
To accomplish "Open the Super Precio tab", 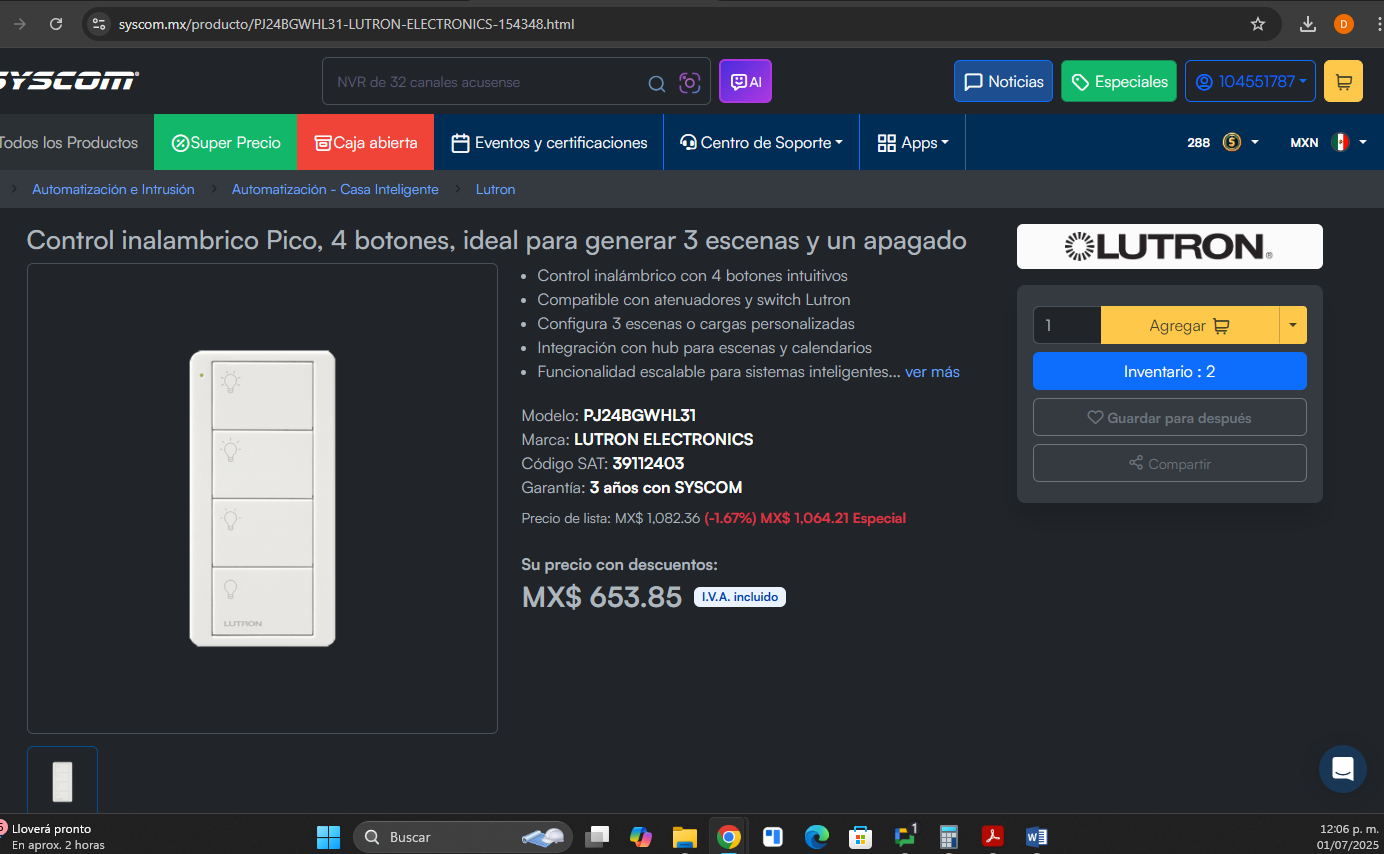I will coord(226,143).
